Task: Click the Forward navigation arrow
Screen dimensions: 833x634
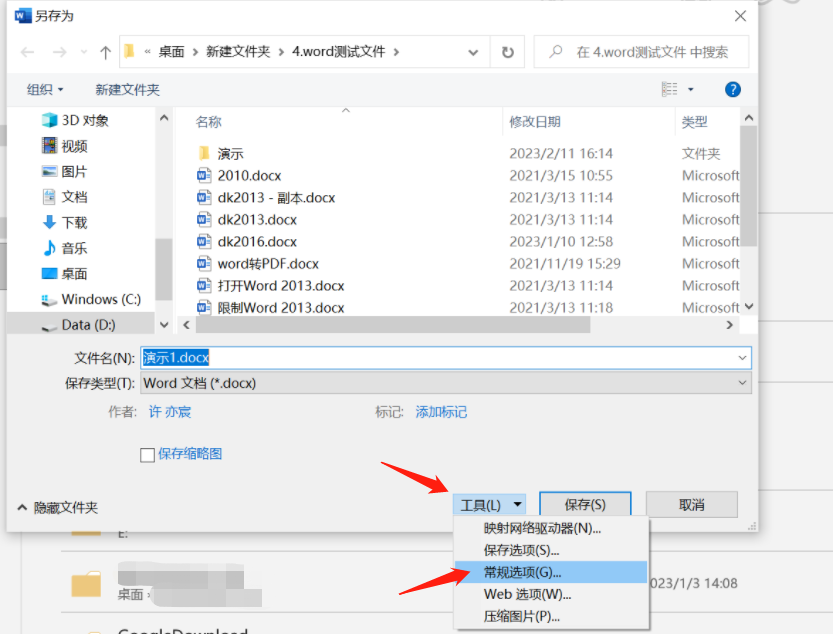Action: click(60, 52)
